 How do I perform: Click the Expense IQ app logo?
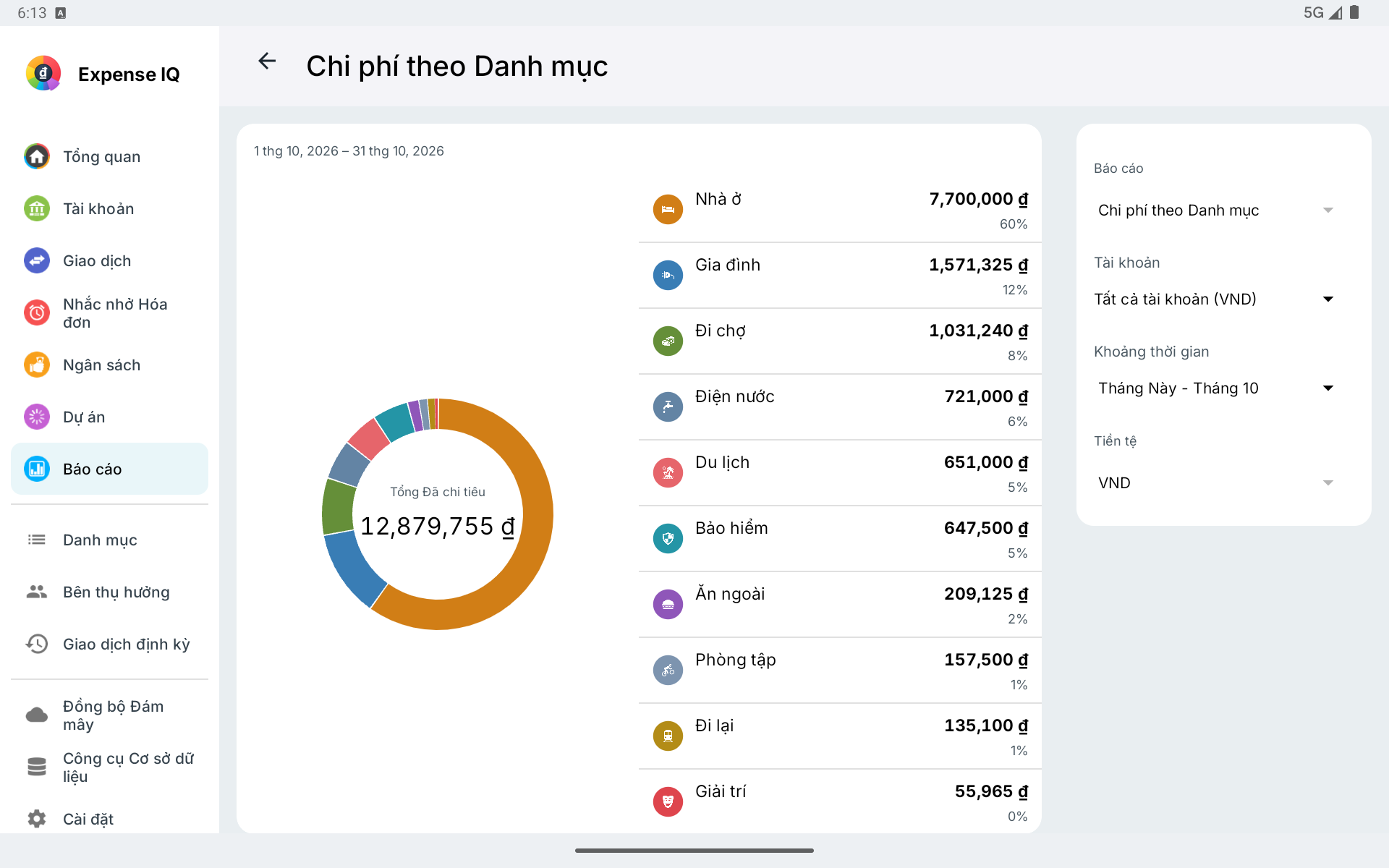point(43,73)
